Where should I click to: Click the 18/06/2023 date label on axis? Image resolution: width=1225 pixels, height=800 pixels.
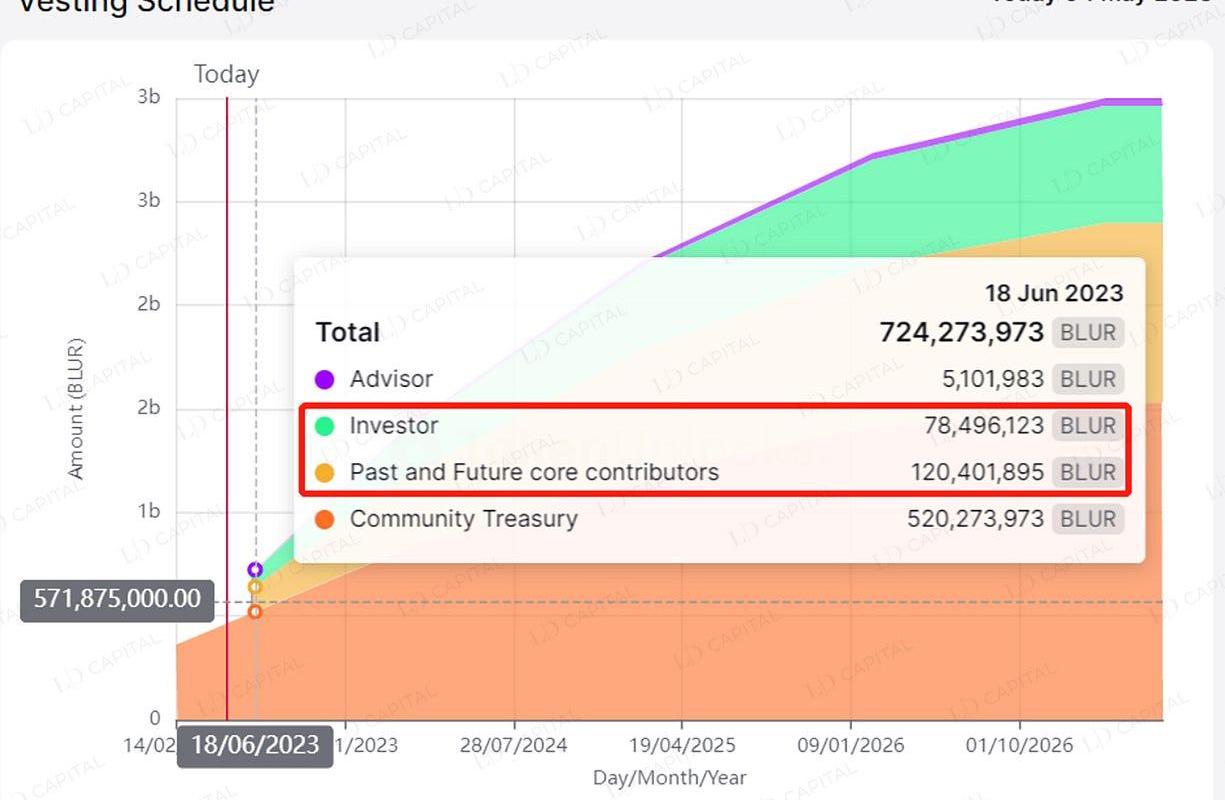click(x=255, y=745)
